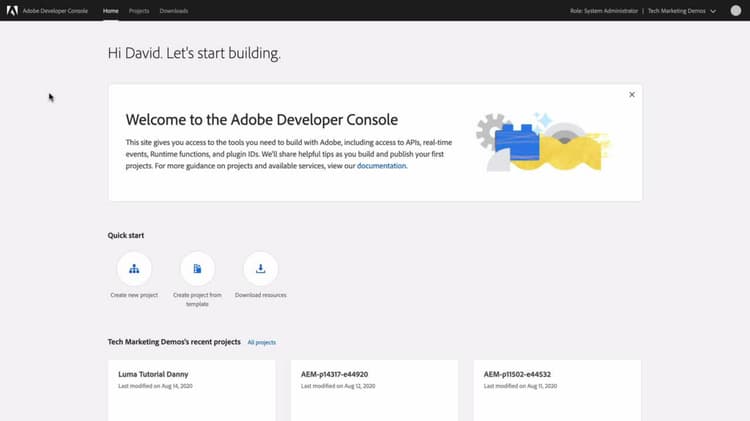Viewport: 750px width, 421px height.
Task: Click the Create new project icon
Action: point(134,269)
